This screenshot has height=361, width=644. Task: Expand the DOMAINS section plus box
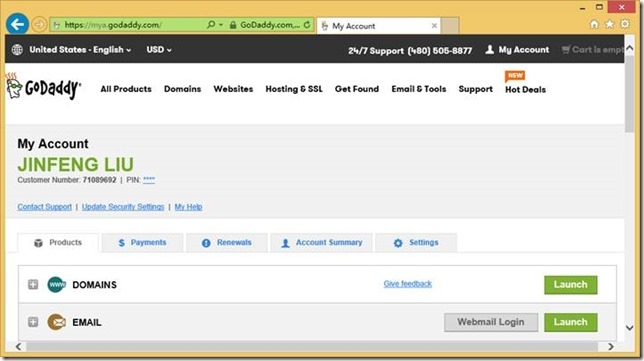click(x=33, y=284)
